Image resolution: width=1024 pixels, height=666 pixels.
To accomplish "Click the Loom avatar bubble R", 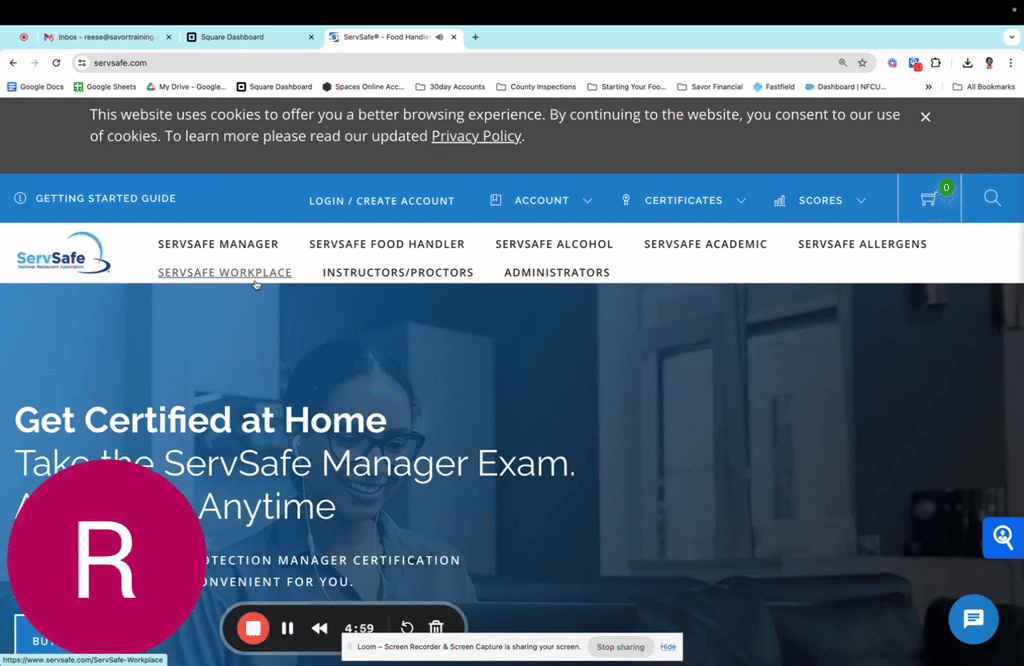I will (x=106, y=558).
